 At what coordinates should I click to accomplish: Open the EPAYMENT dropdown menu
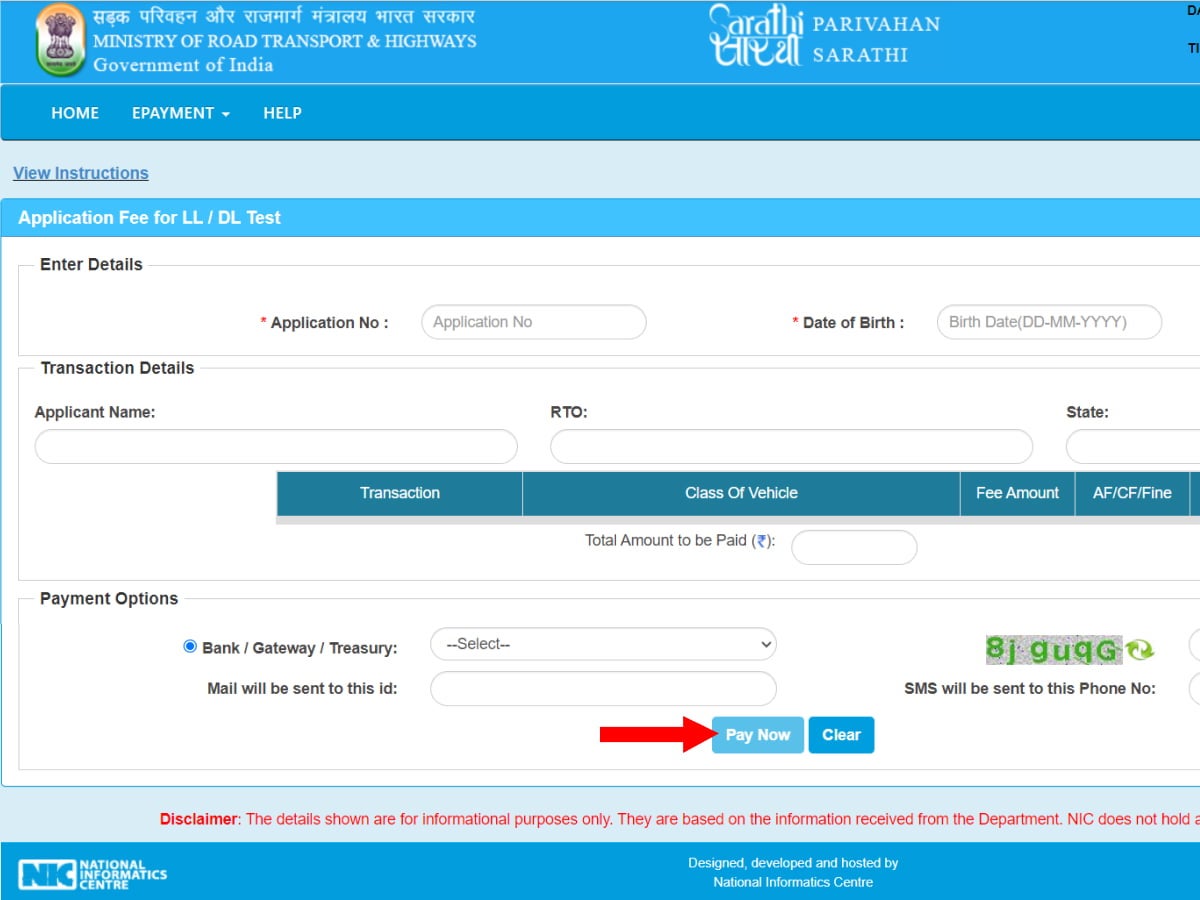pos(172,113)
